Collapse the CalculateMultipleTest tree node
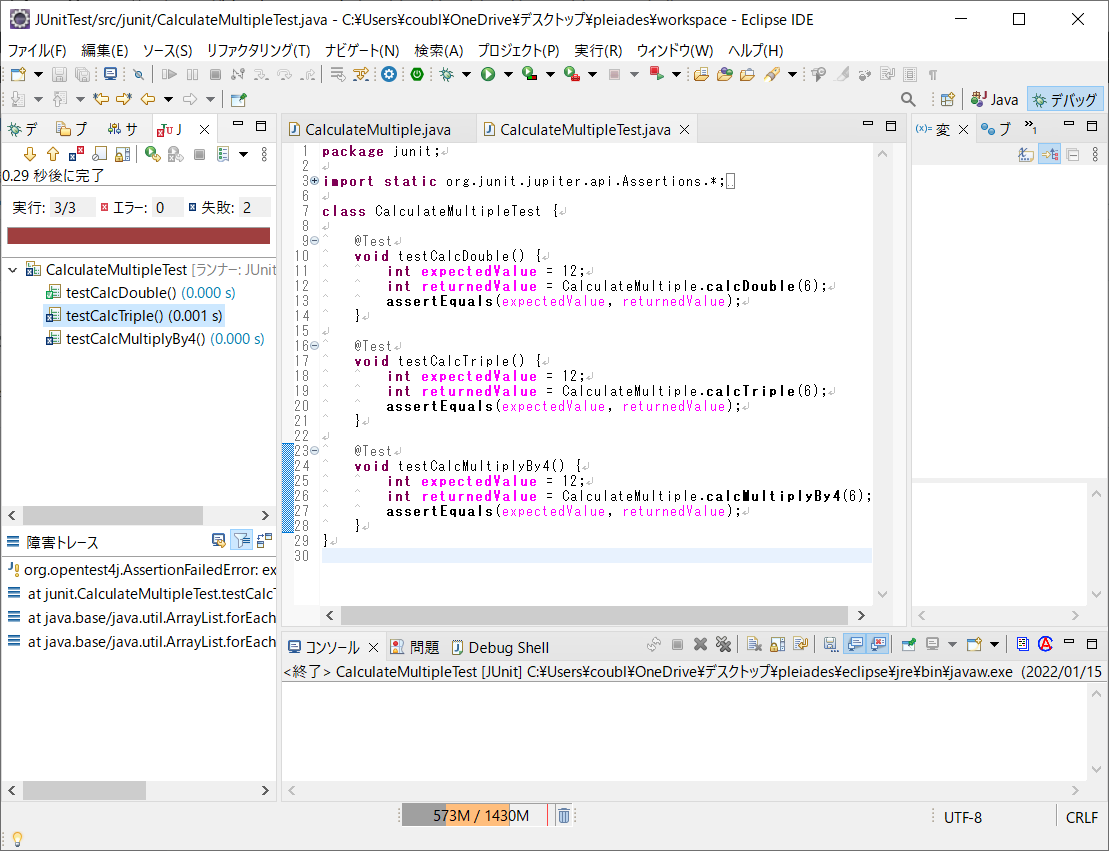The image size is (1109, 851). (x=13, y=270)
